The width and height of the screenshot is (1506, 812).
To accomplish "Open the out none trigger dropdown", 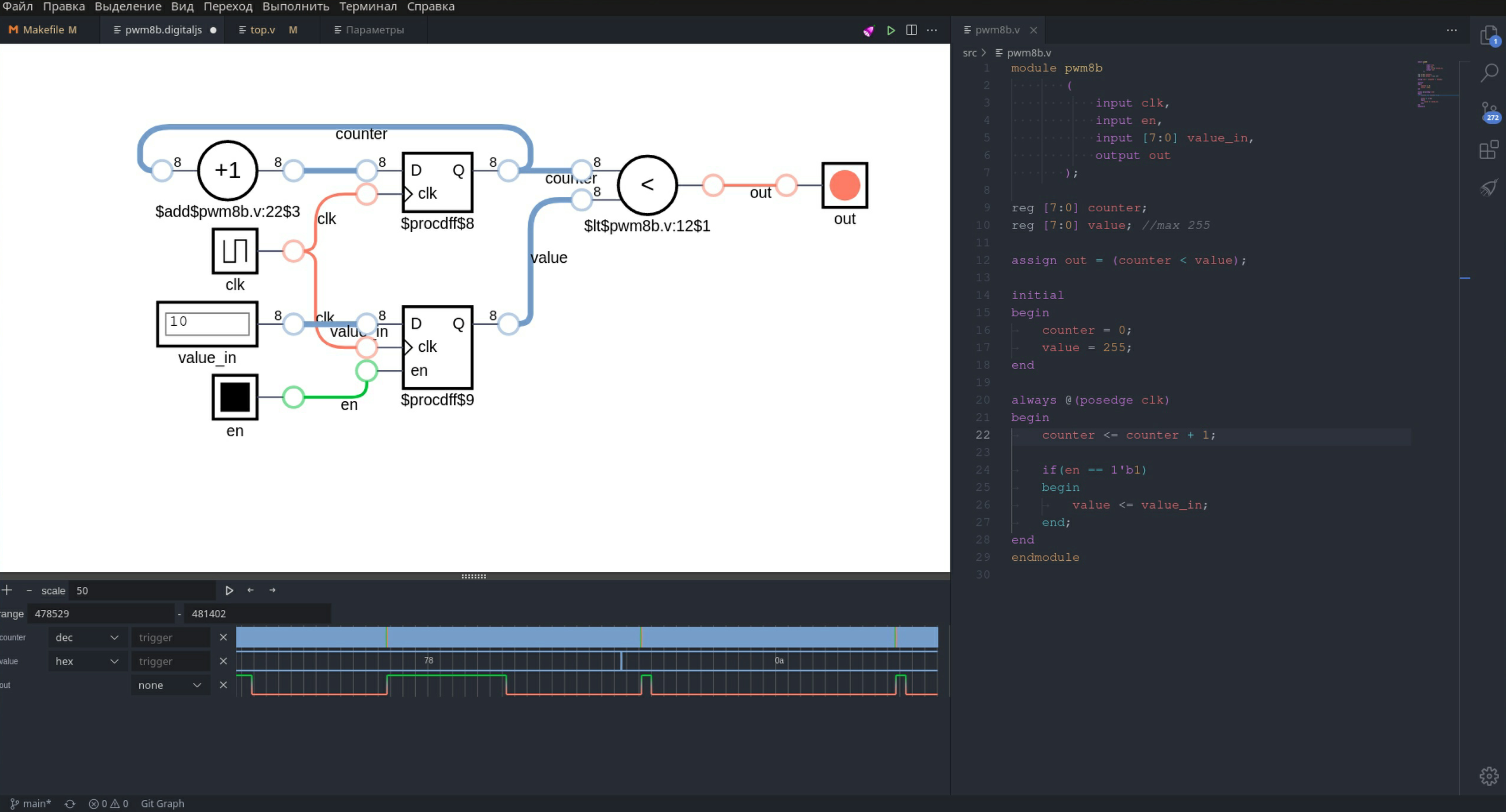I will coord(169,685).
